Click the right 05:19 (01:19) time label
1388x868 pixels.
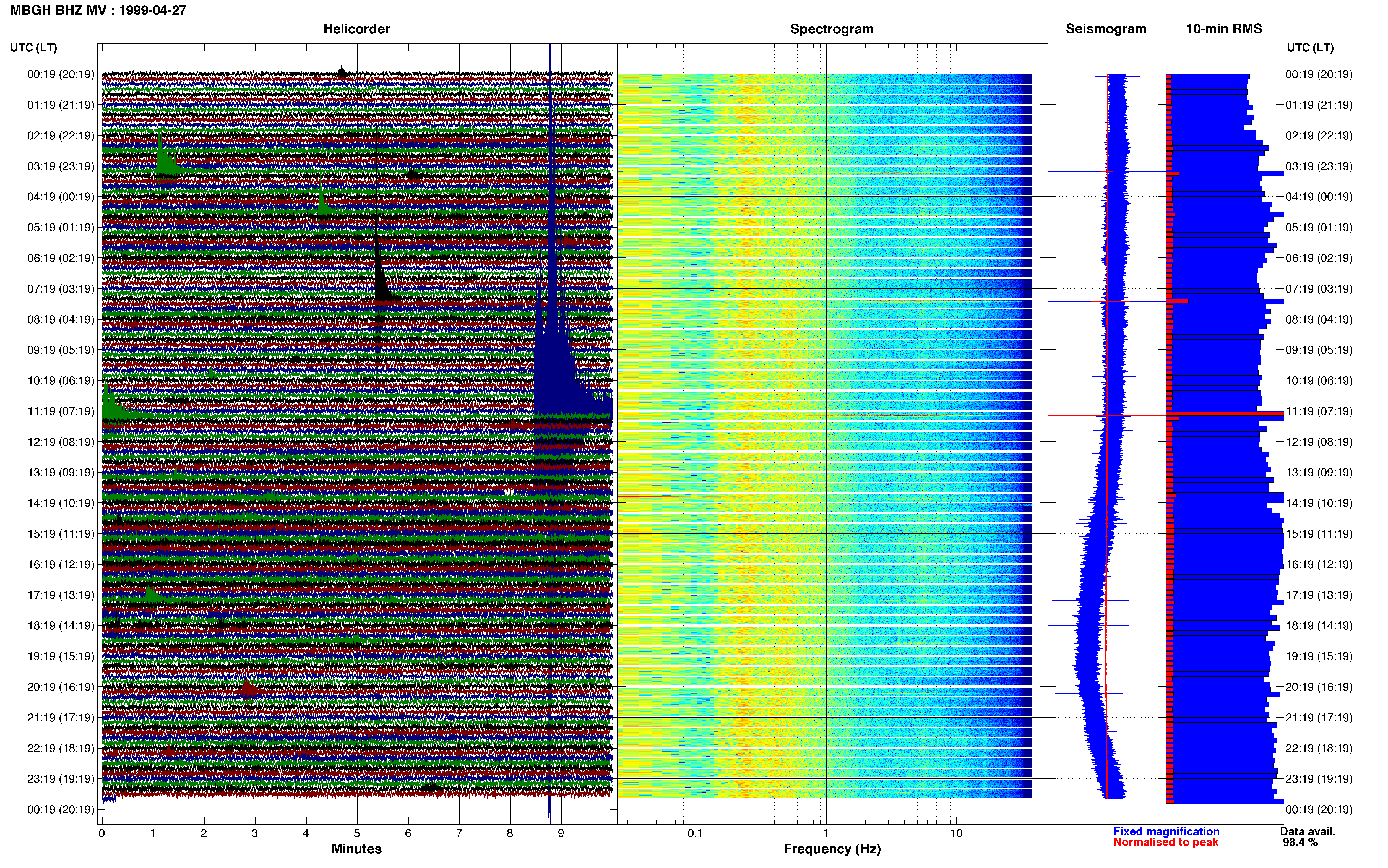[1319, 227]
